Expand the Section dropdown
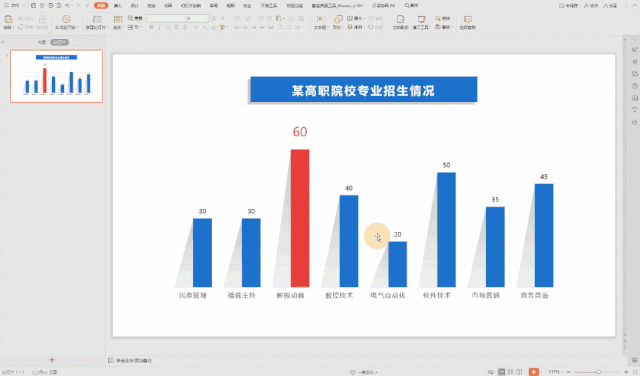 (135, 27)
